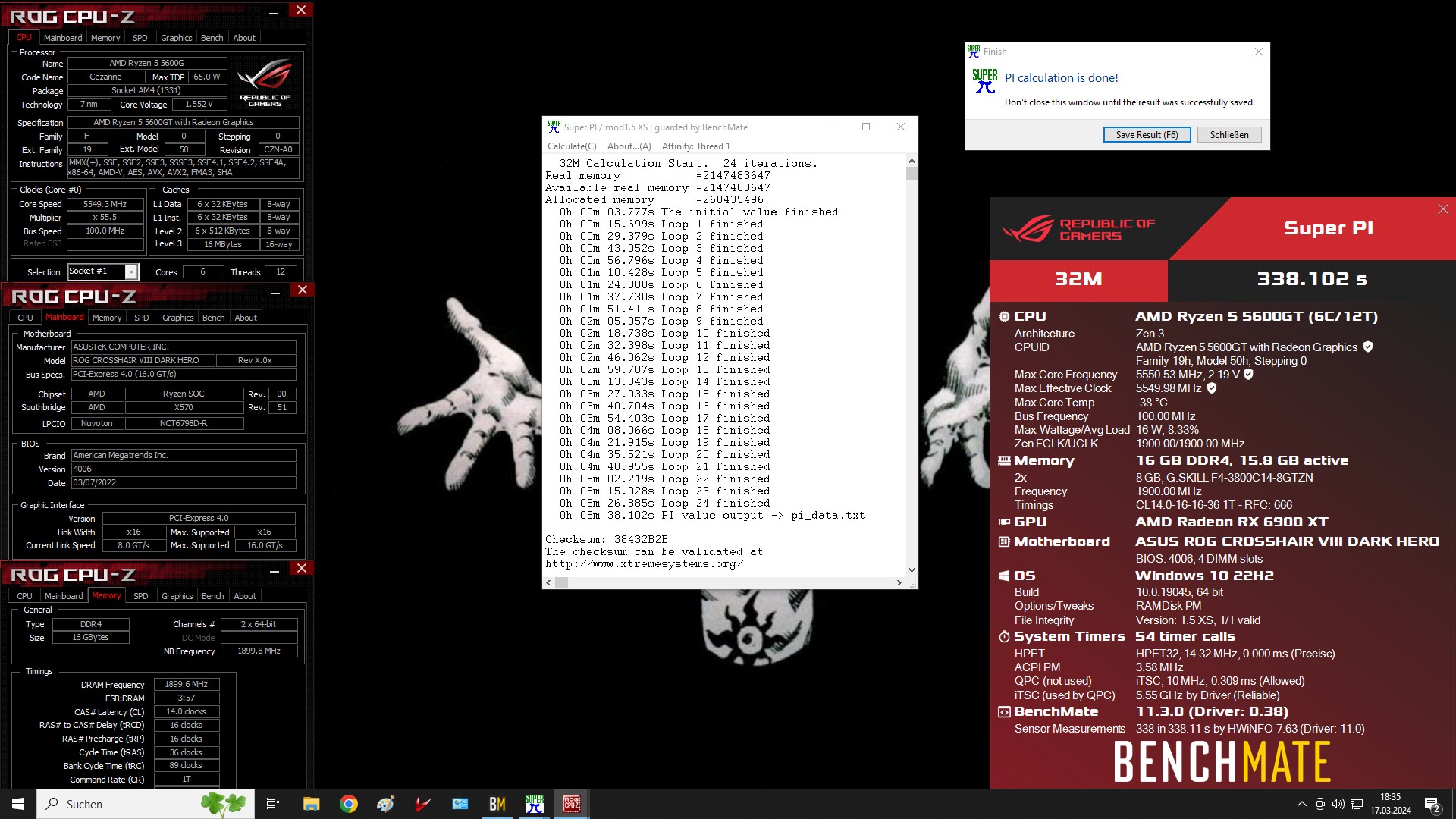This screenshot has width=1456, height=819.
Task: Launch File Explorer from the taskbar
Action: [x=311, y=804]
